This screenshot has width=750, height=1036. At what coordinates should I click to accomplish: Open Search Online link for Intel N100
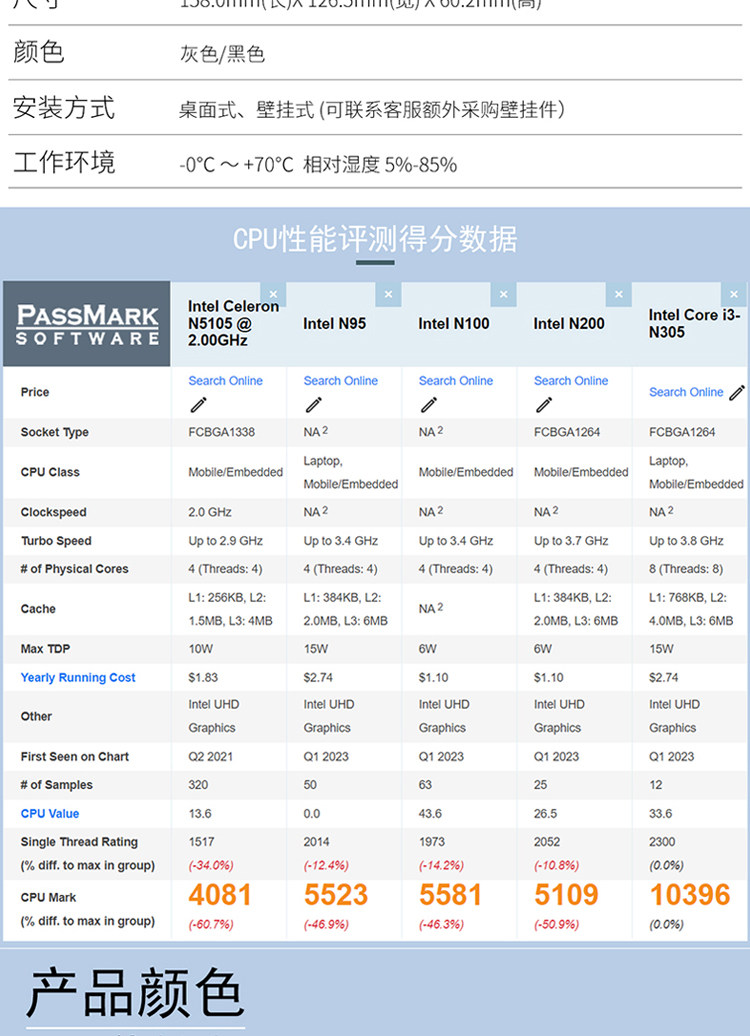pos(455,381)
